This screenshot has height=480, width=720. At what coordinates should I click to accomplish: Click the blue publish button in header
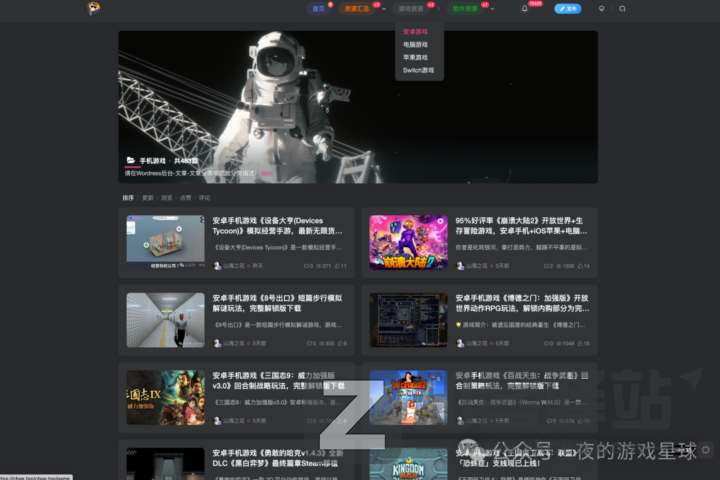(567, 9)
